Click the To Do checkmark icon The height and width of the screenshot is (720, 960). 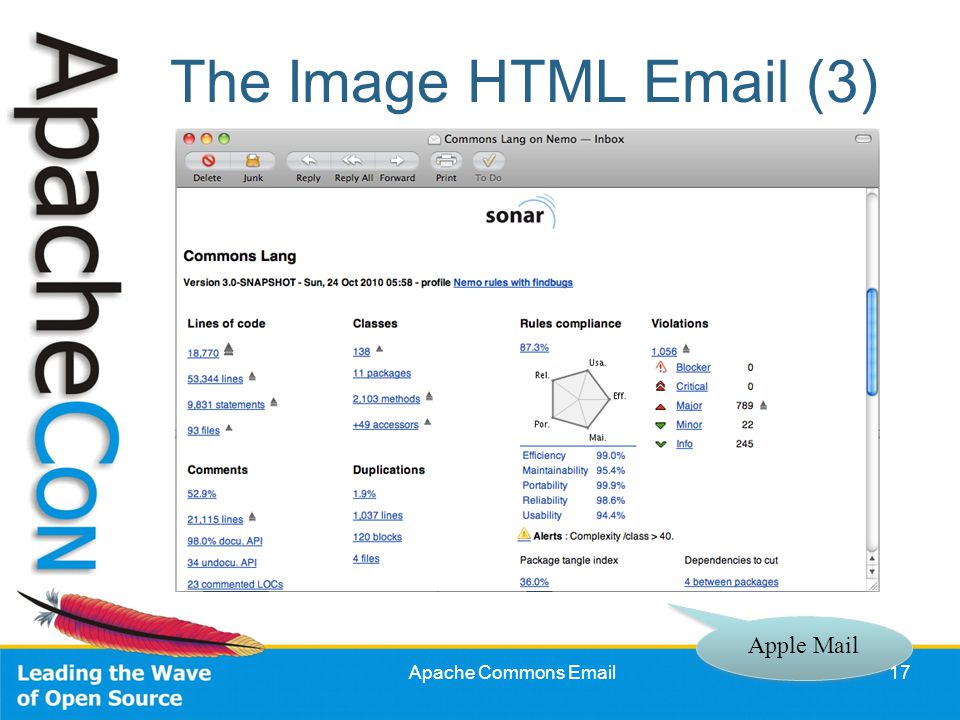(x=489, y=161)
